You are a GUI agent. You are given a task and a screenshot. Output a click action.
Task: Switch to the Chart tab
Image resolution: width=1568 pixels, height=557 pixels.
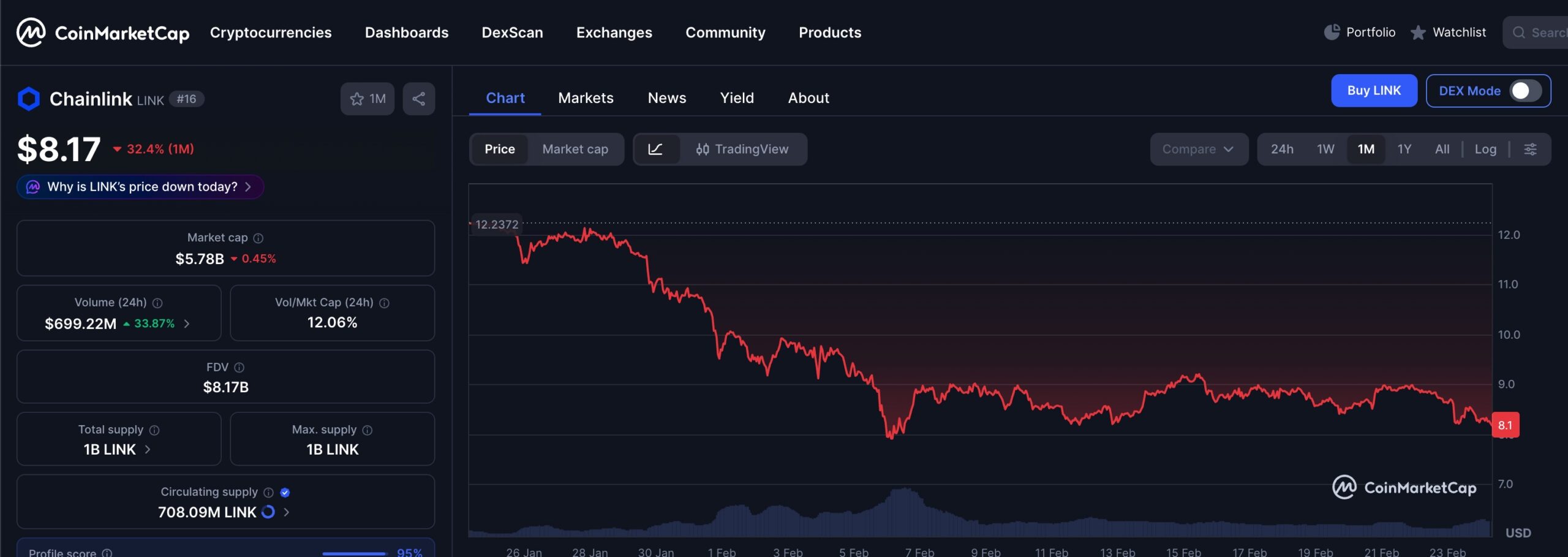(505, 98)
